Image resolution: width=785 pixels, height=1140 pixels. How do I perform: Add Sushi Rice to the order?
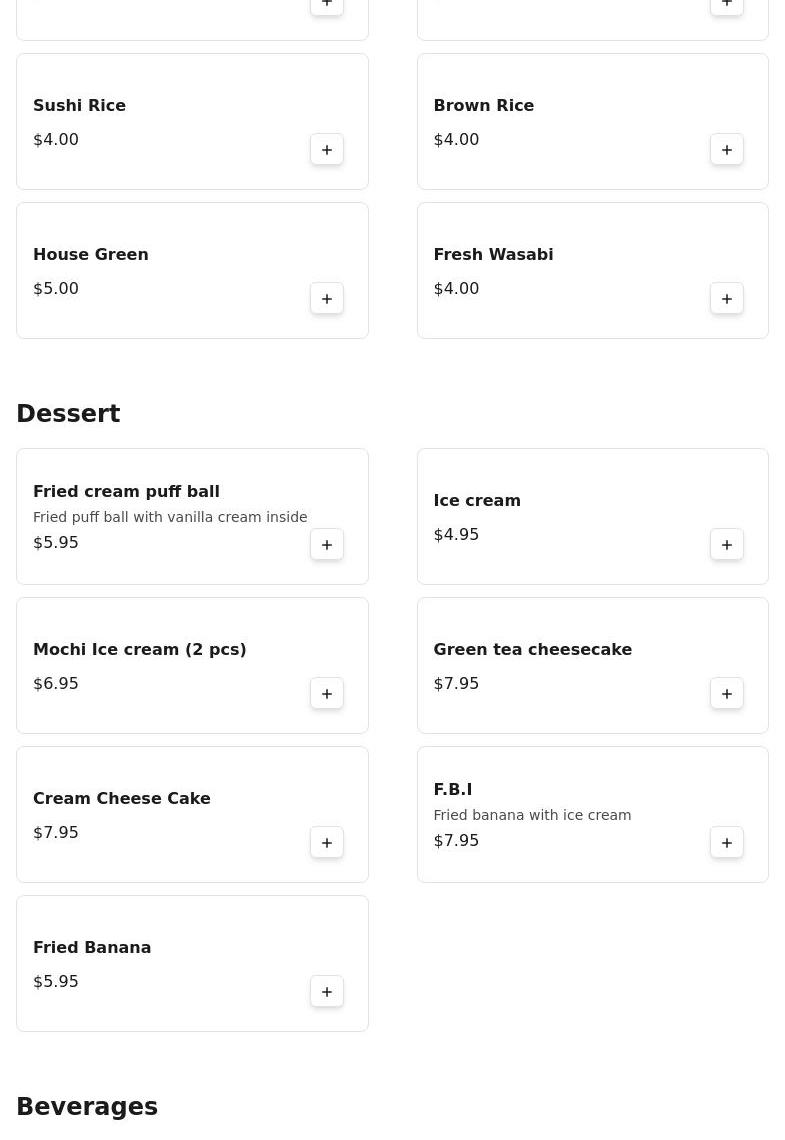pos(327,150)
